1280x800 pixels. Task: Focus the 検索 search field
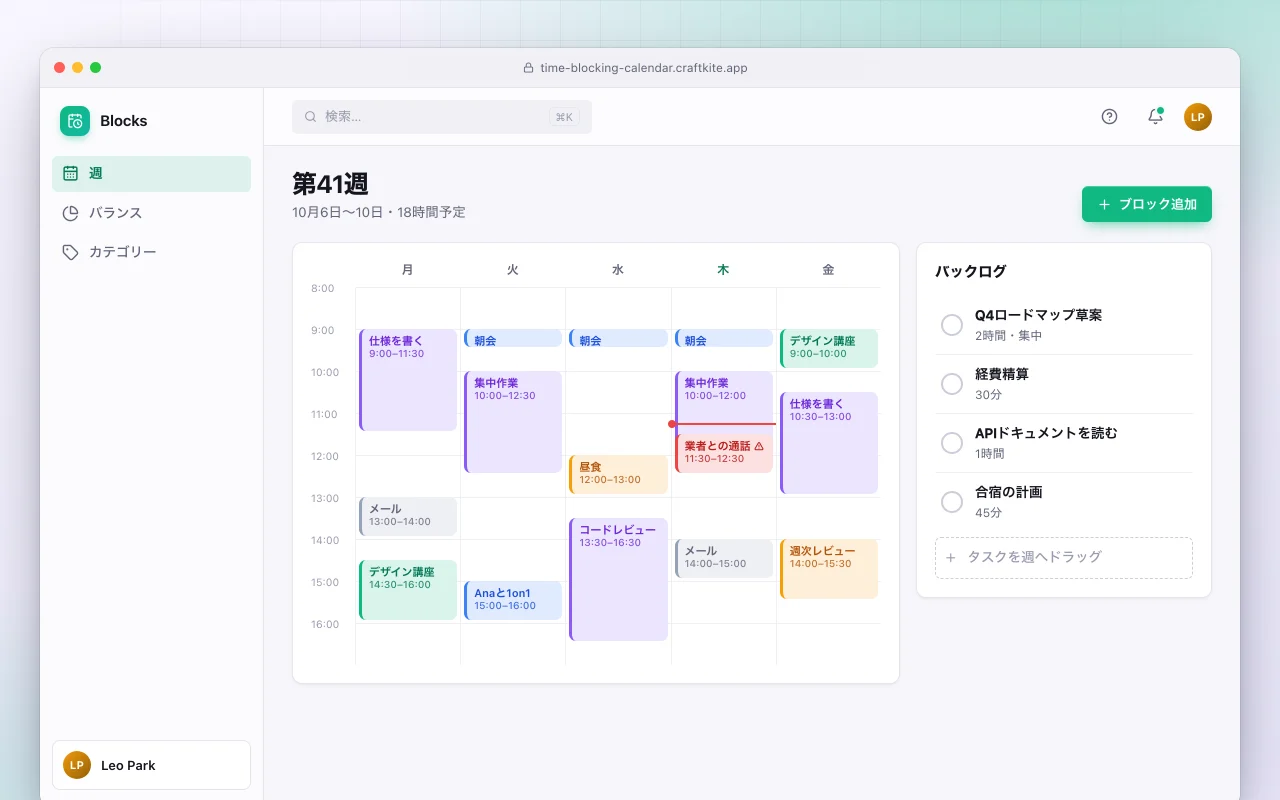442,117
